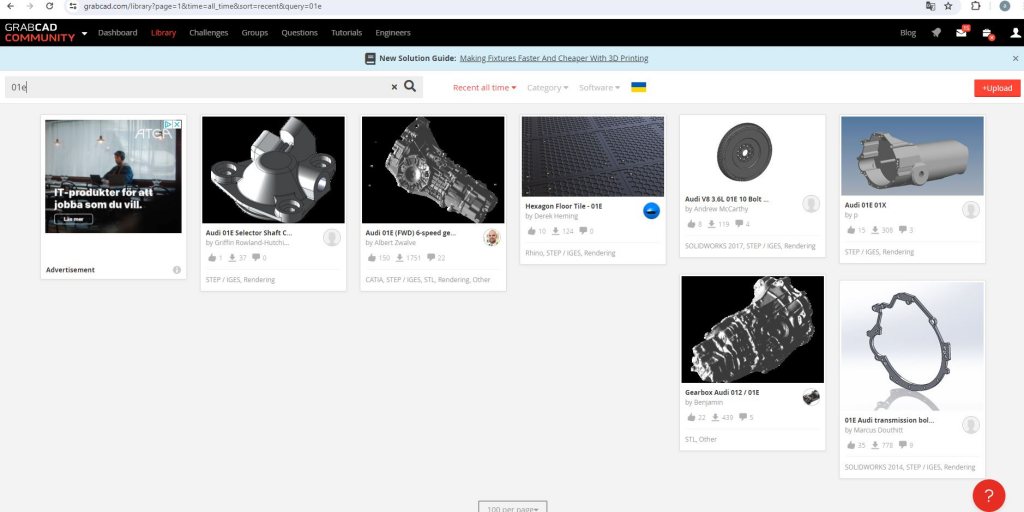The height and width of the screenshot is (512, 1024).
Task: Open the Audi 01E Selector Shaft thumbnail
Action: pos(273,170)
